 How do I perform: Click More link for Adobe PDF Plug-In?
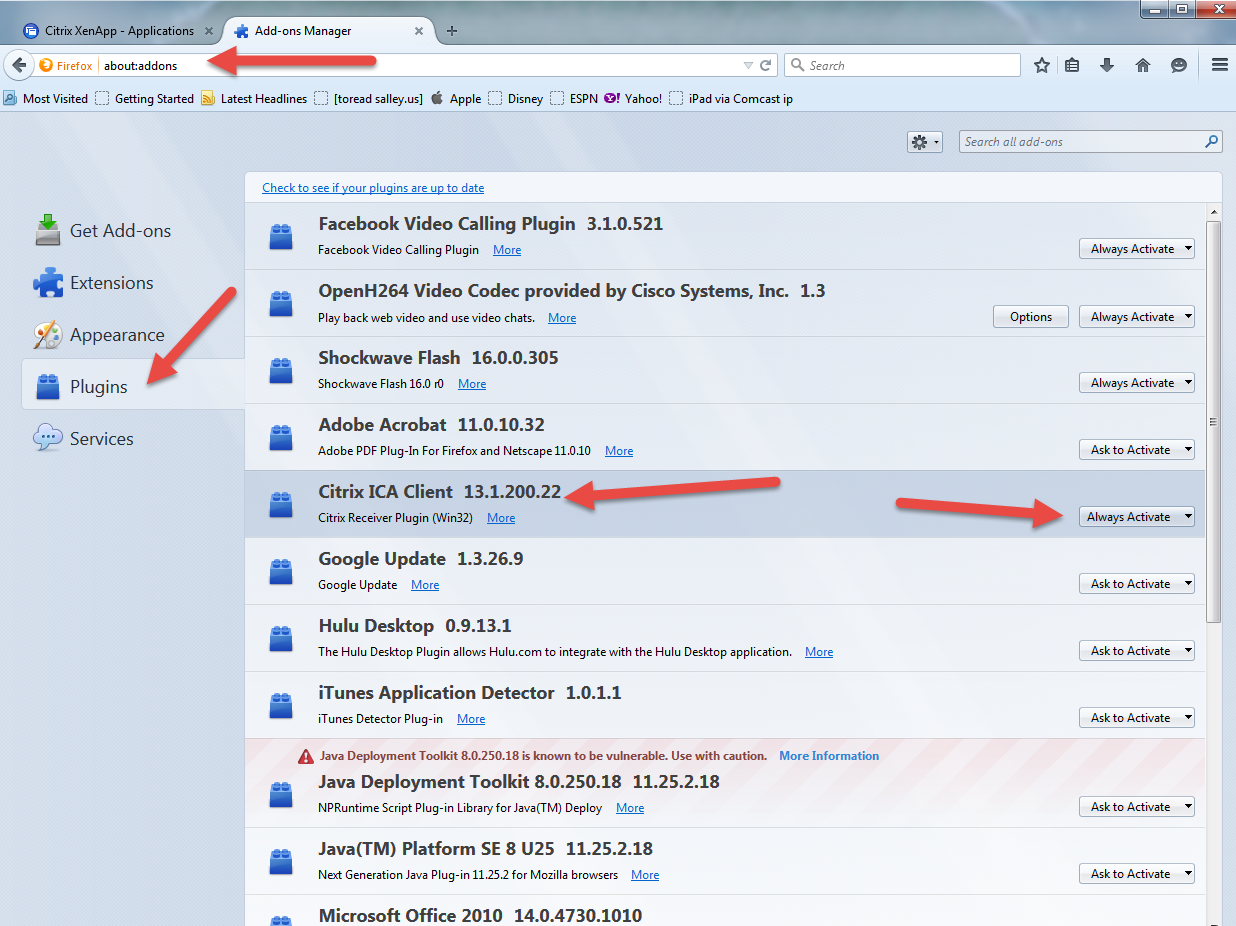point(619,451)
